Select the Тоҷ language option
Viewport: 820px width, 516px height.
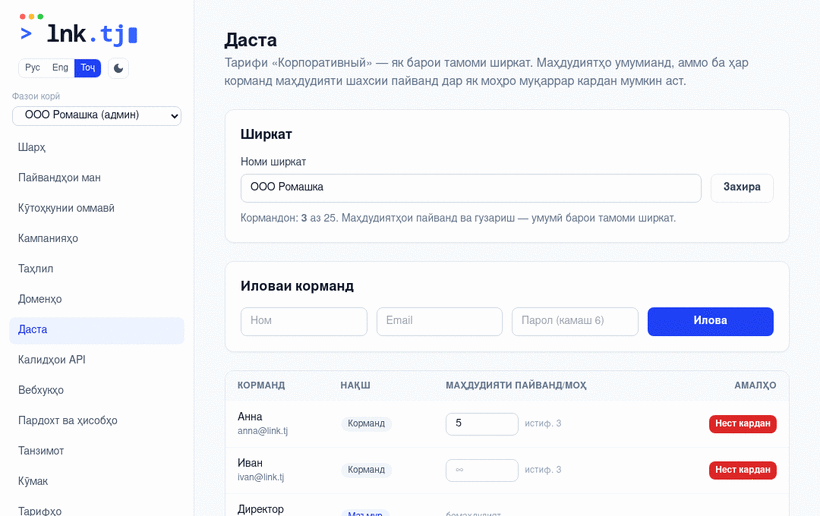[x=87, y=67]
